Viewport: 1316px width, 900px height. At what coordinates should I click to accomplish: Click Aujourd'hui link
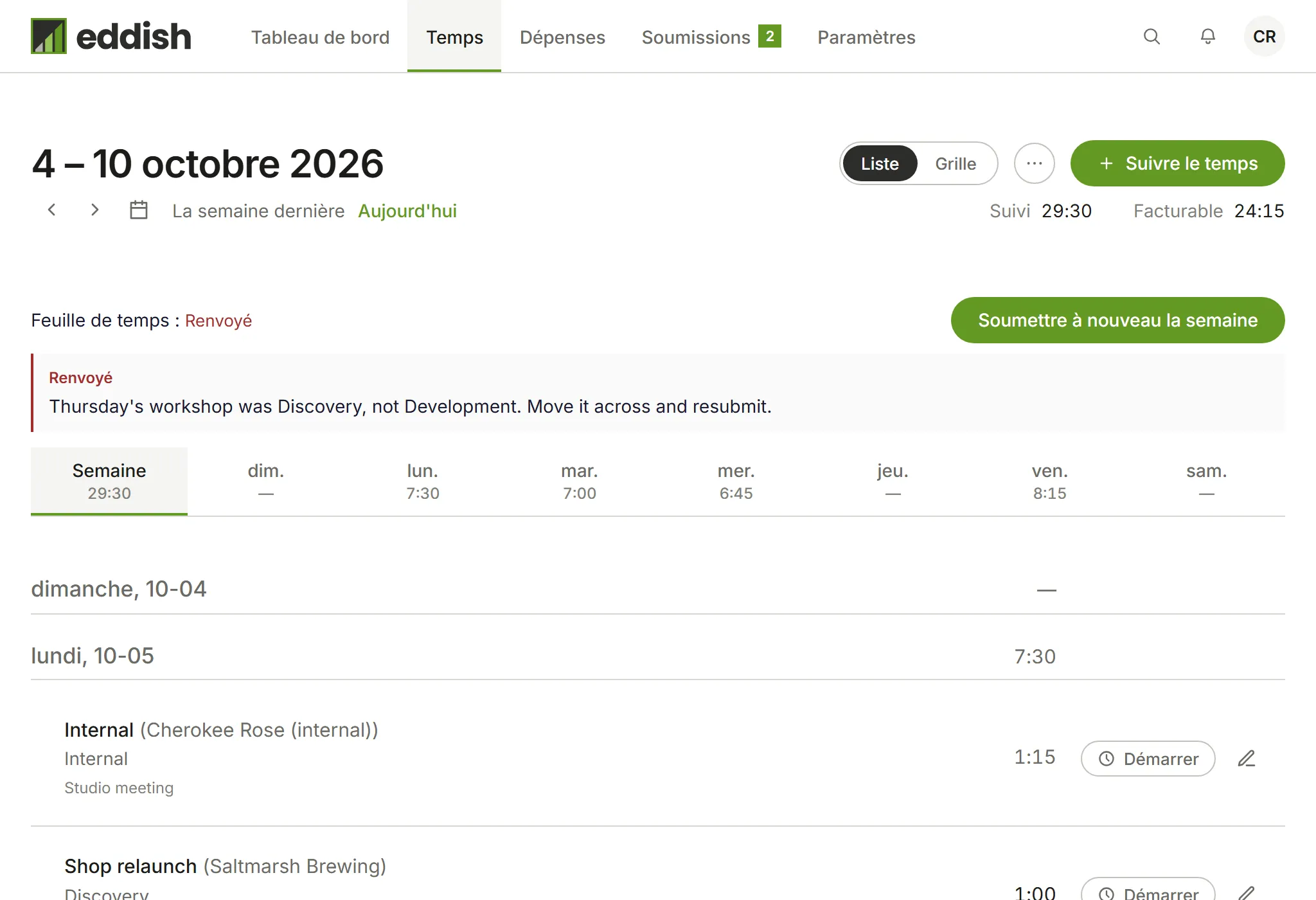point(407,211)
